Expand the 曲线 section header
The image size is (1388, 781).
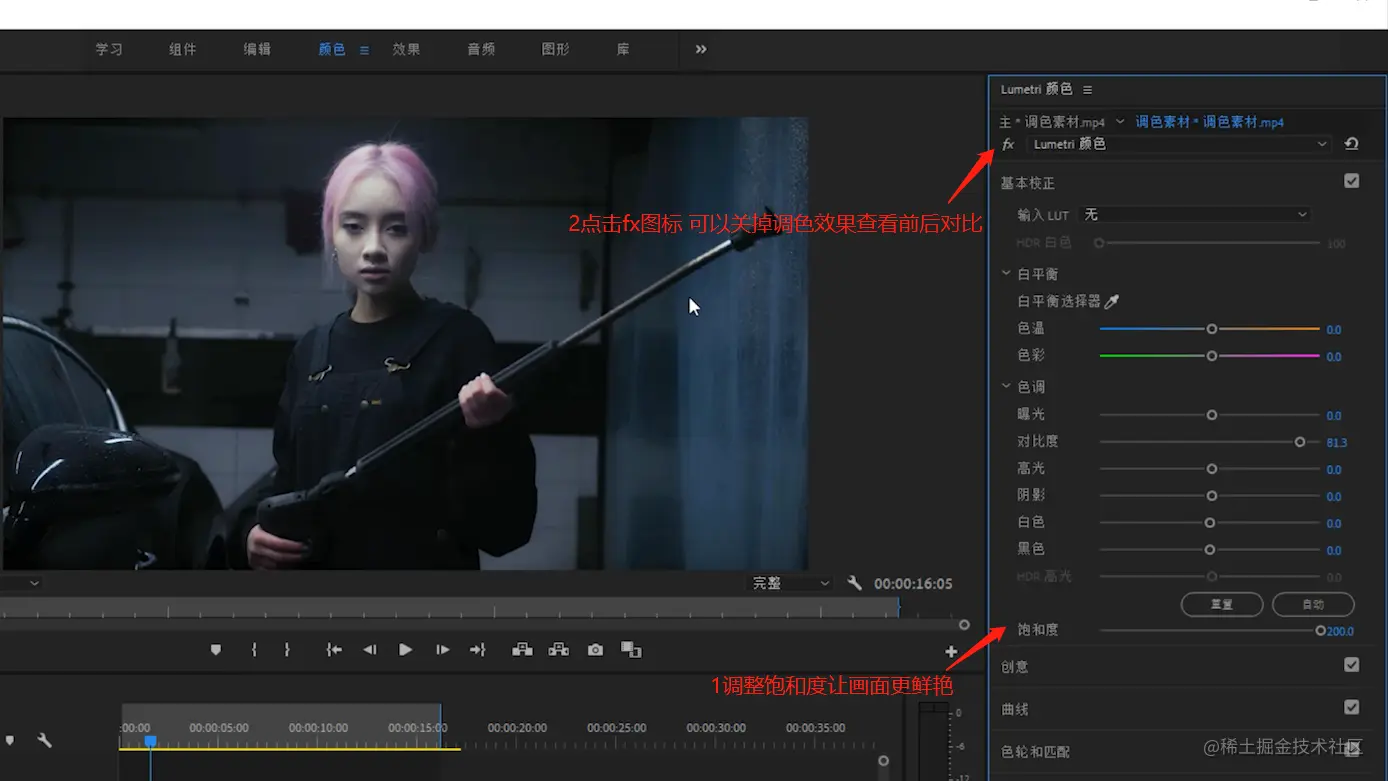[1015, 709]
